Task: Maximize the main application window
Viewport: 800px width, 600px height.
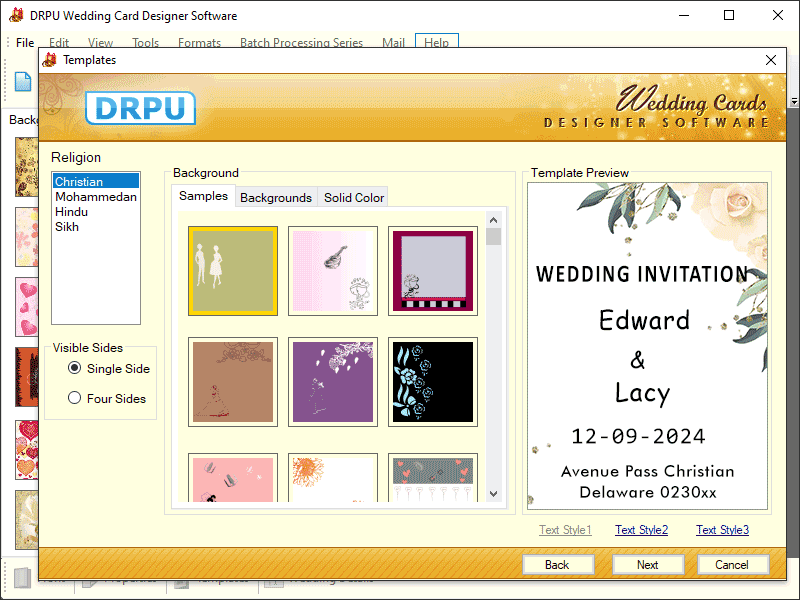Action: point(729,15)
